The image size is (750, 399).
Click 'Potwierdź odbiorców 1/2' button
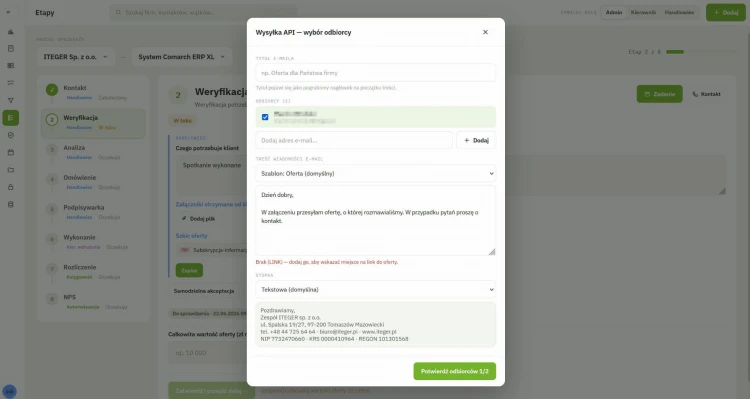point(454,371)
